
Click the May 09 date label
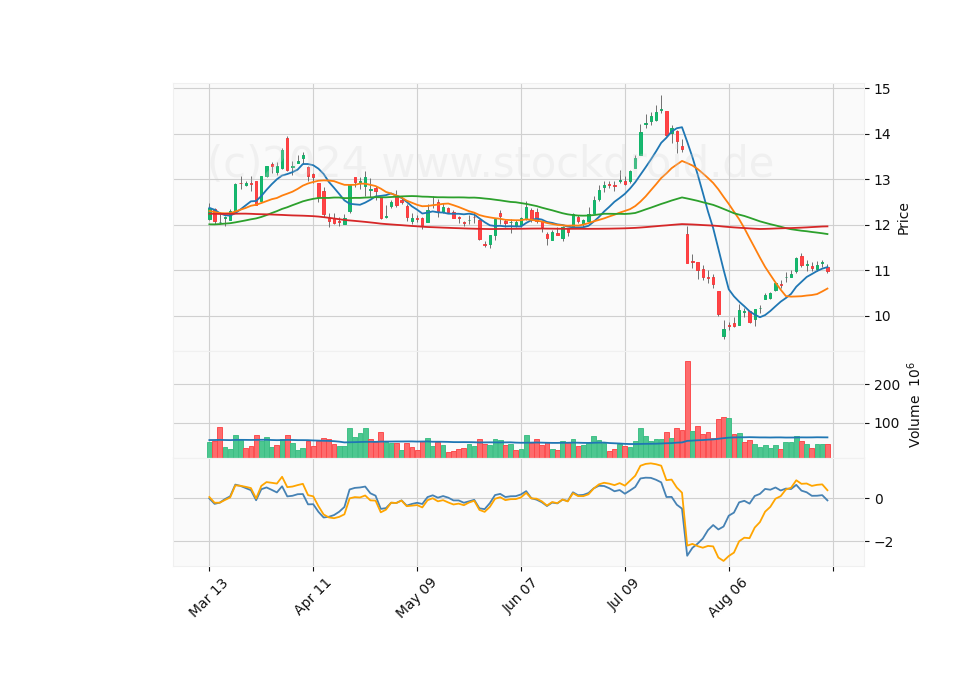(415, 598)
